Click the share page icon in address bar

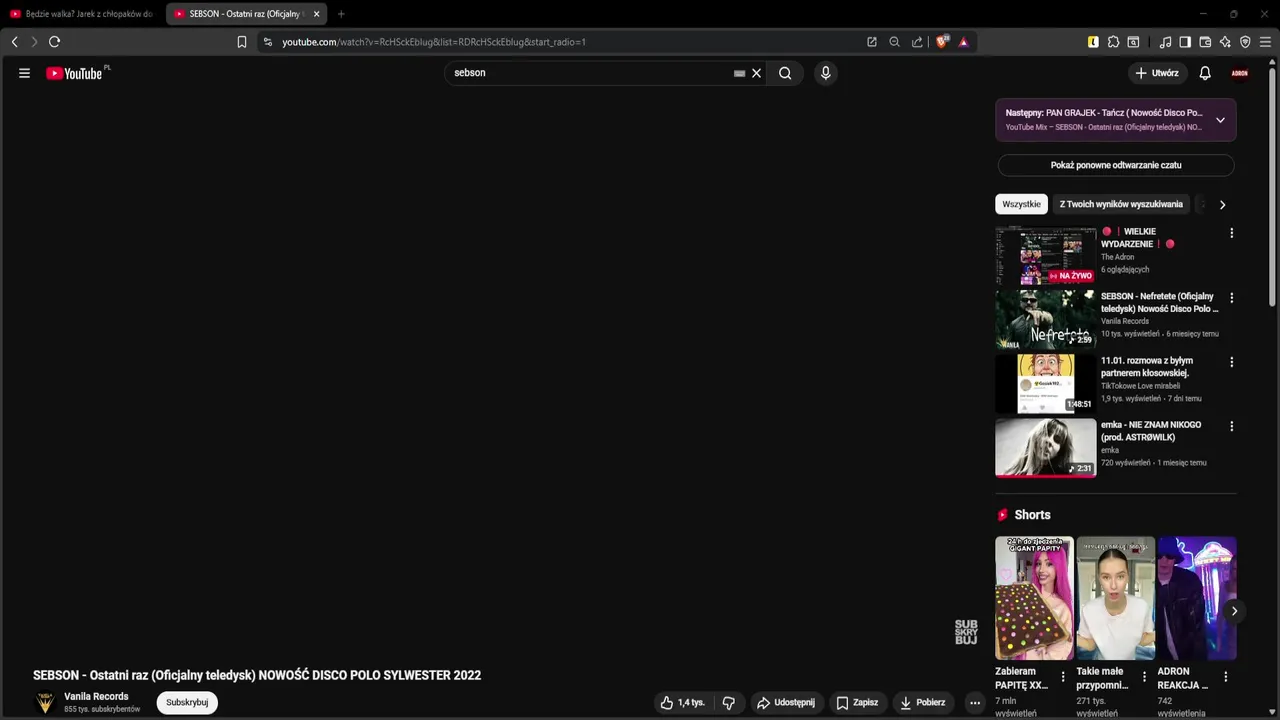click(x=917, y=42)
